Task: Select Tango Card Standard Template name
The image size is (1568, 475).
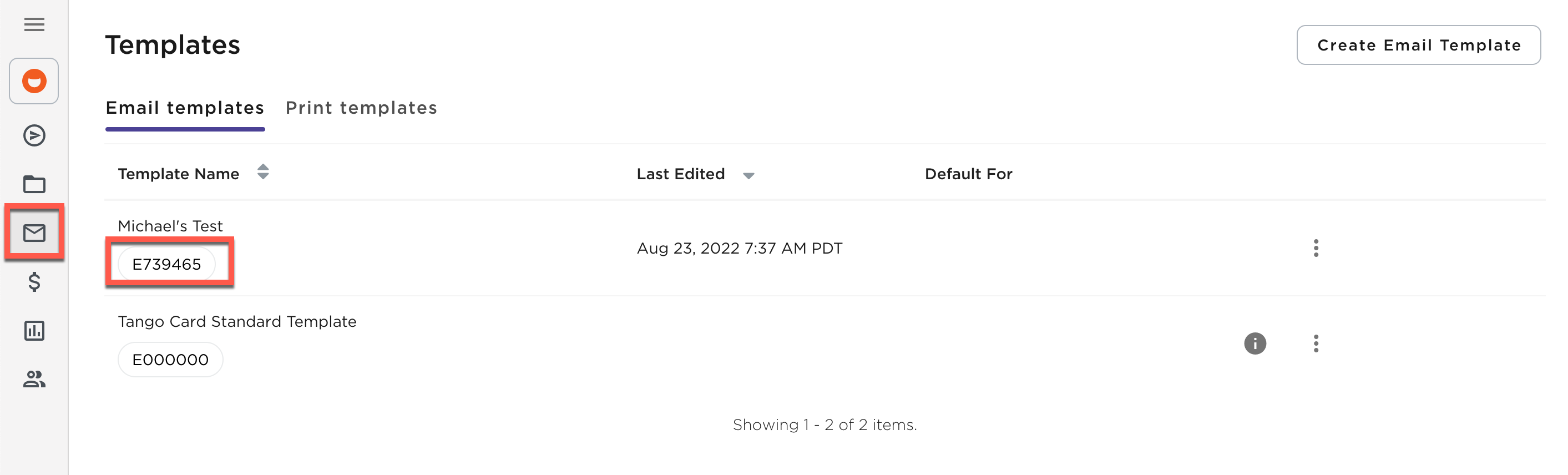Action: tap(237, 321)
